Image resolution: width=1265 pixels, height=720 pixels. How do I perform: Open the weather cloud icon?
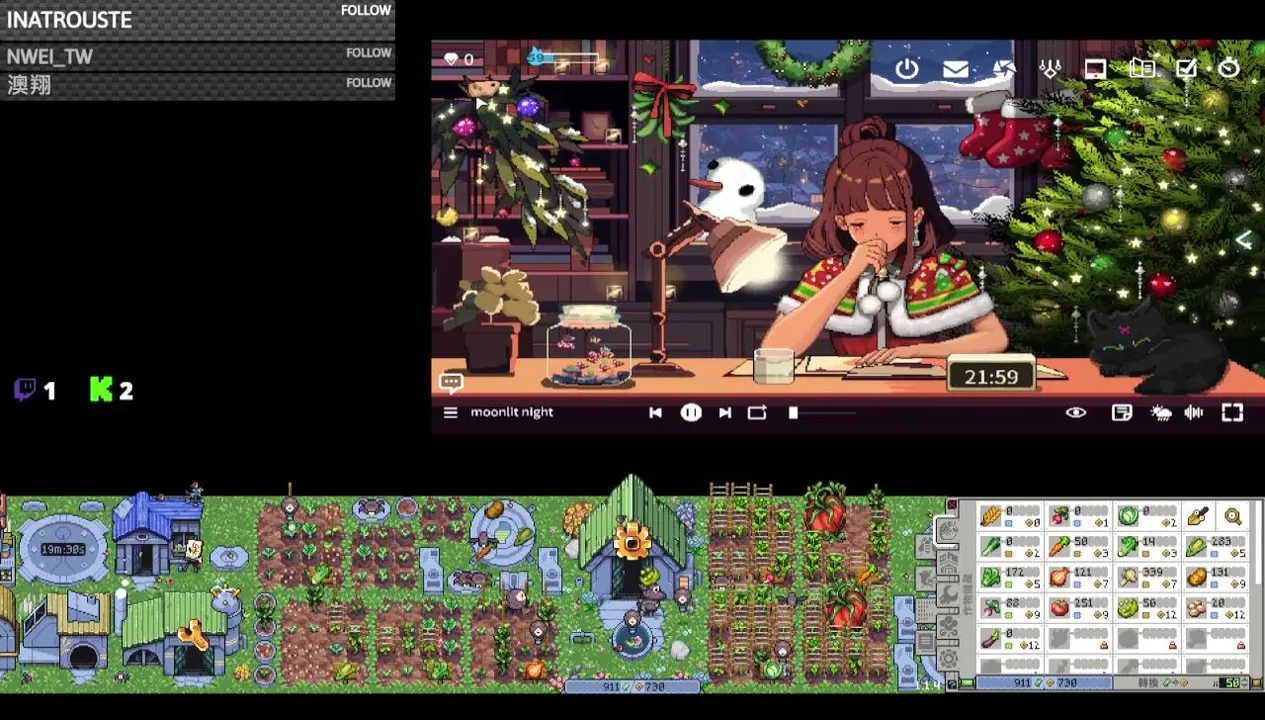(1161, 412)
